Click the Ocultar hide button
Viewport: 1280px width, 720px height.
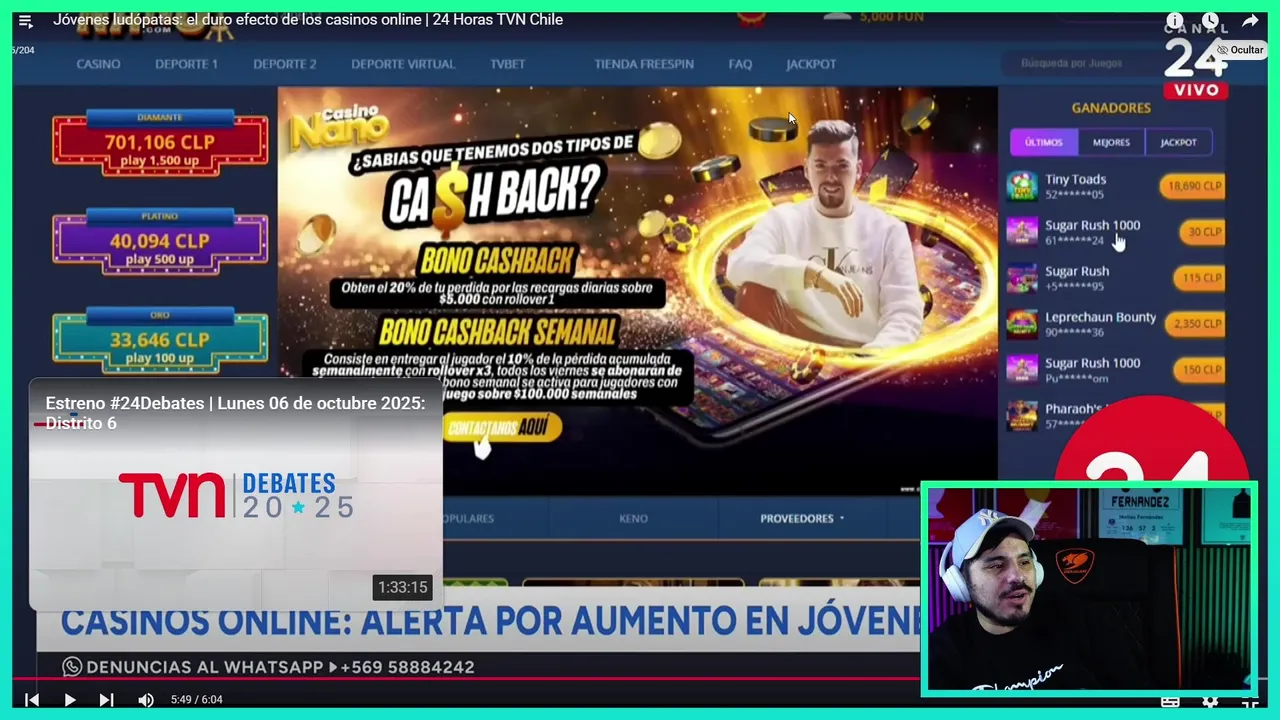[x=1239, y=50]
